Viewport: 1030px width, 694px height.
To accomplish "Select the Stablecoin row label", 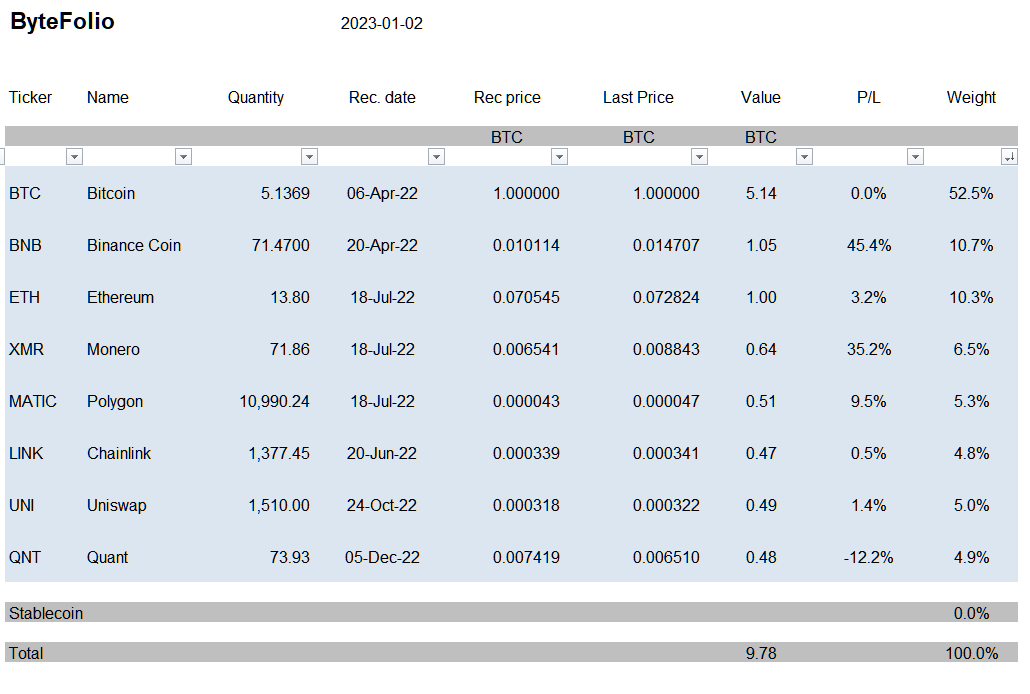I will click(x=46, y=613).
